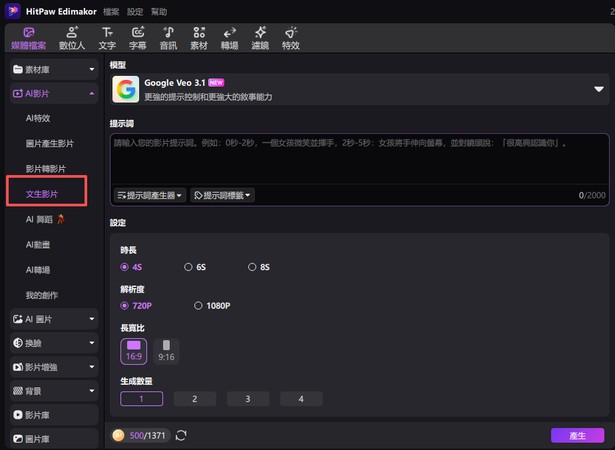
Task: Select the 6S duration option
Action: (x=195, y=267)
